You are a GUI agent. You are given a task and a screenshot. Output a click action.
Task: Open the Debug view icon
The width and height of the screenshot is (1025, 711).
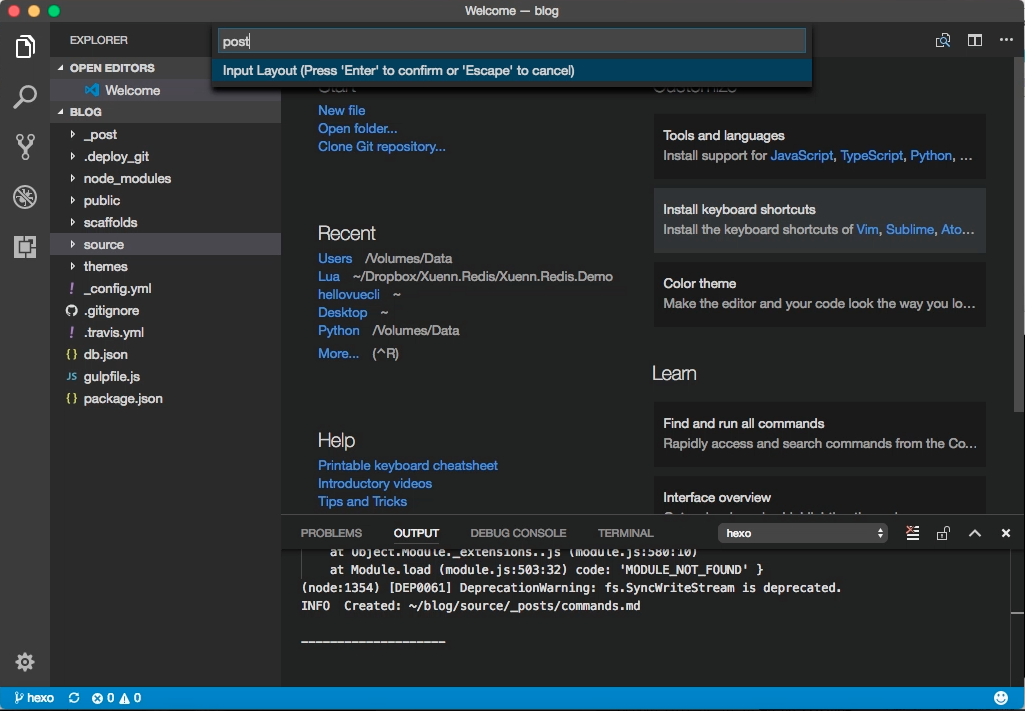point(25,197)
